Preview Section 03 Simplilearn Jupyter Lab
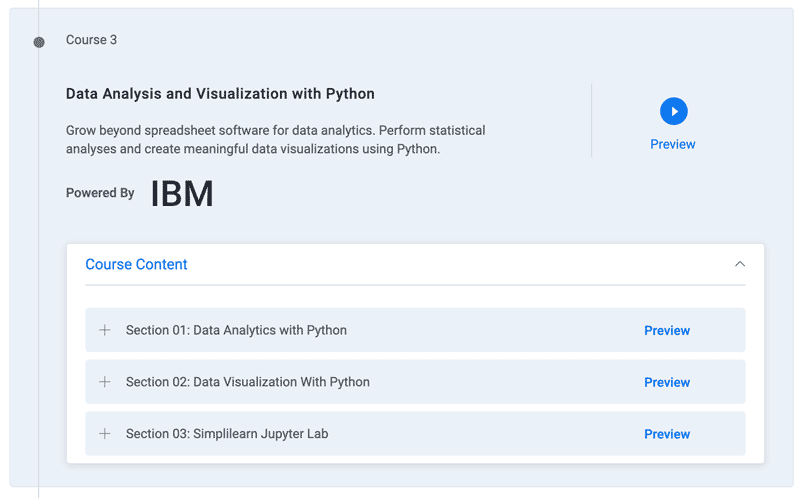This screenshot has width=800, height=498. [667, 434]
